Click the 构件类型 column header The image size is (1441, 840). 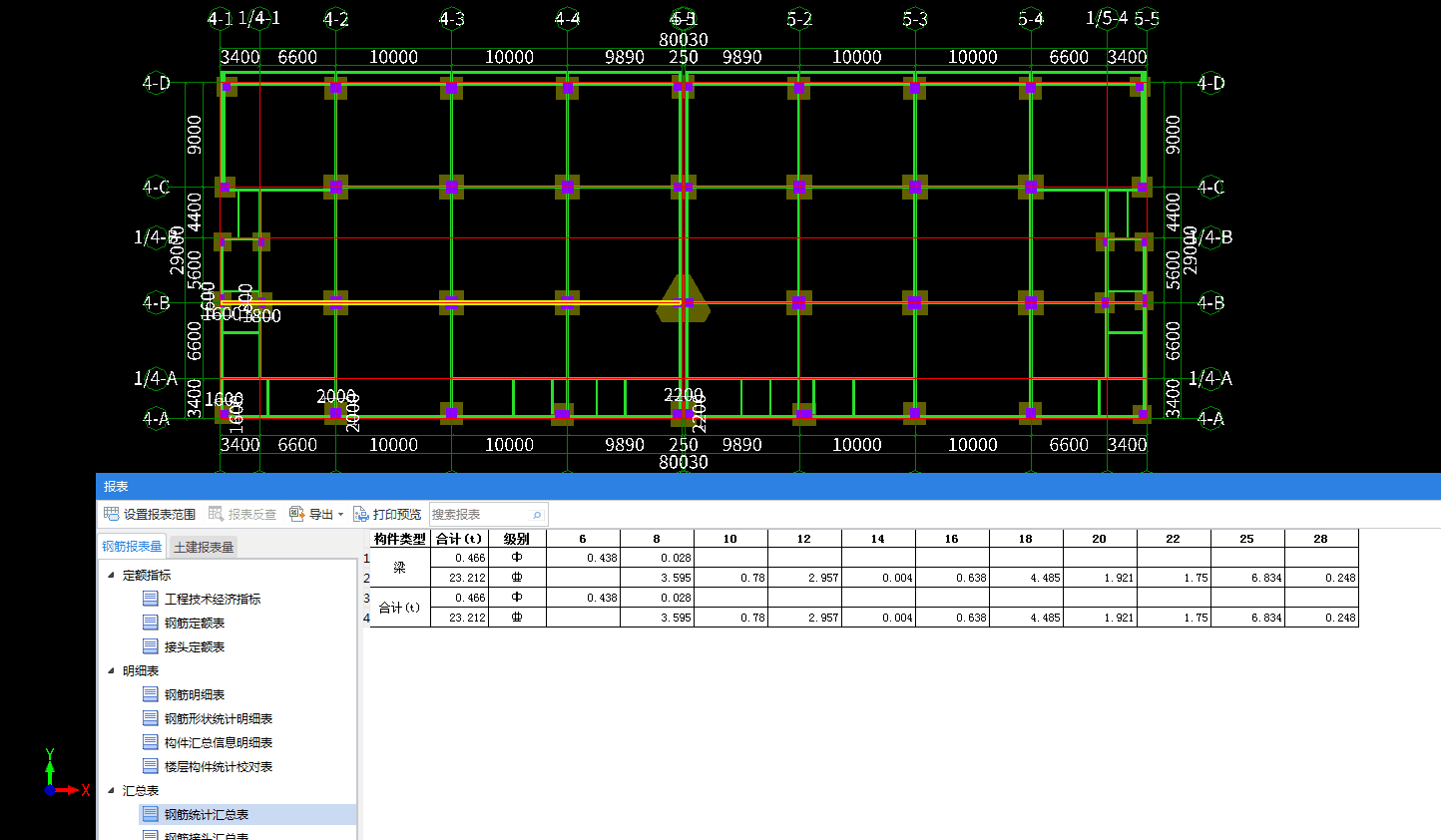pyautogui.click(x=399, y=539)
